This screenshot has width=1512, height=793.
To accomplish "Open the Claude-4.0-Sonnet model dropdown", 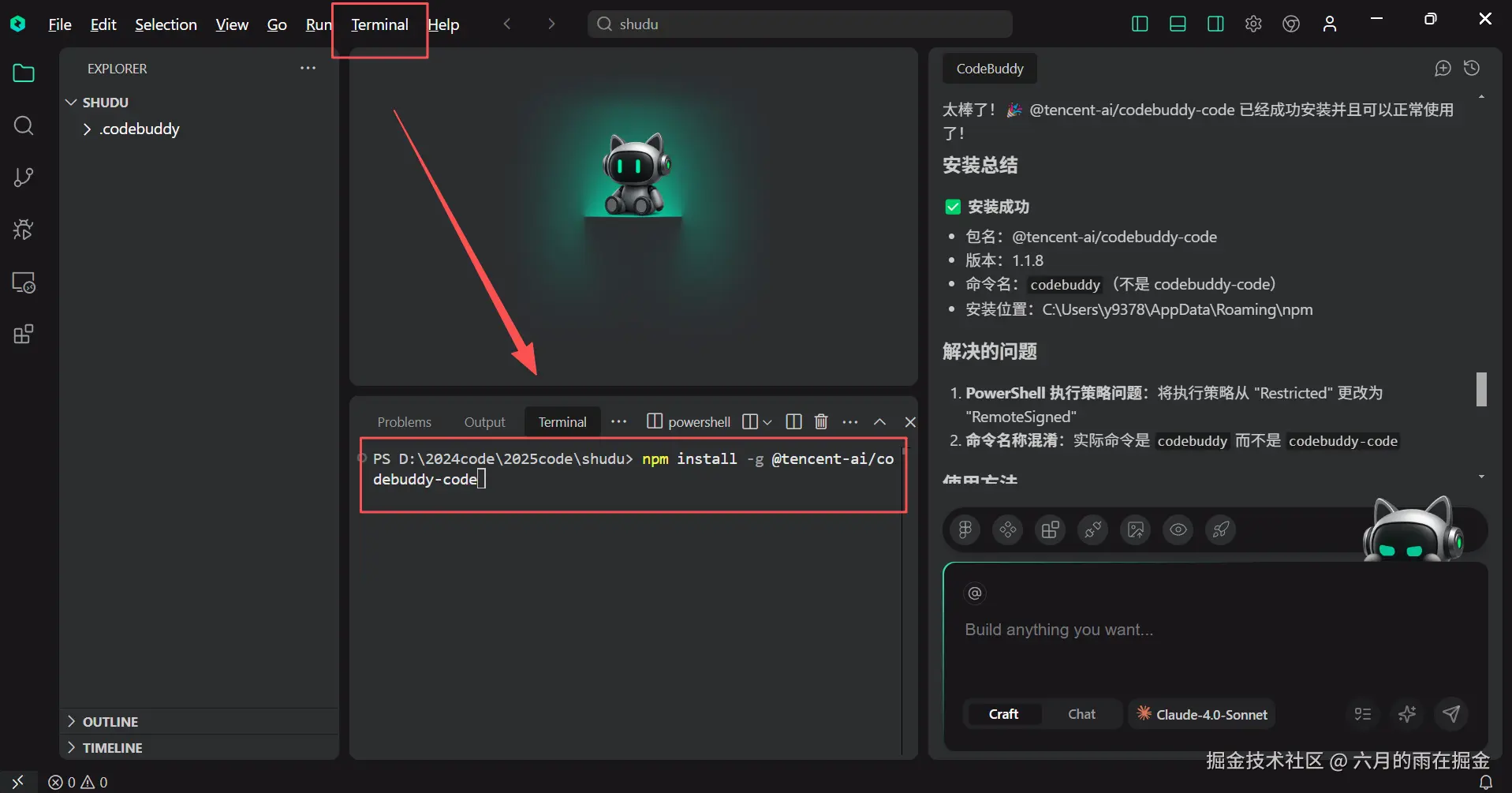I will point(1201,714).
